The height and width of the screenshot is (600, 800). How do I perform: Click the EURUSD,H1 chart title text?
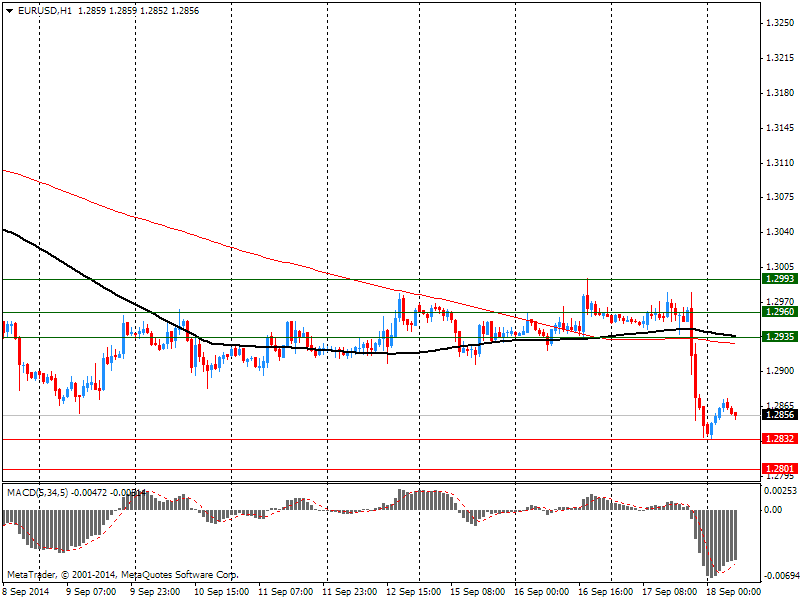[x=45, y=11]
